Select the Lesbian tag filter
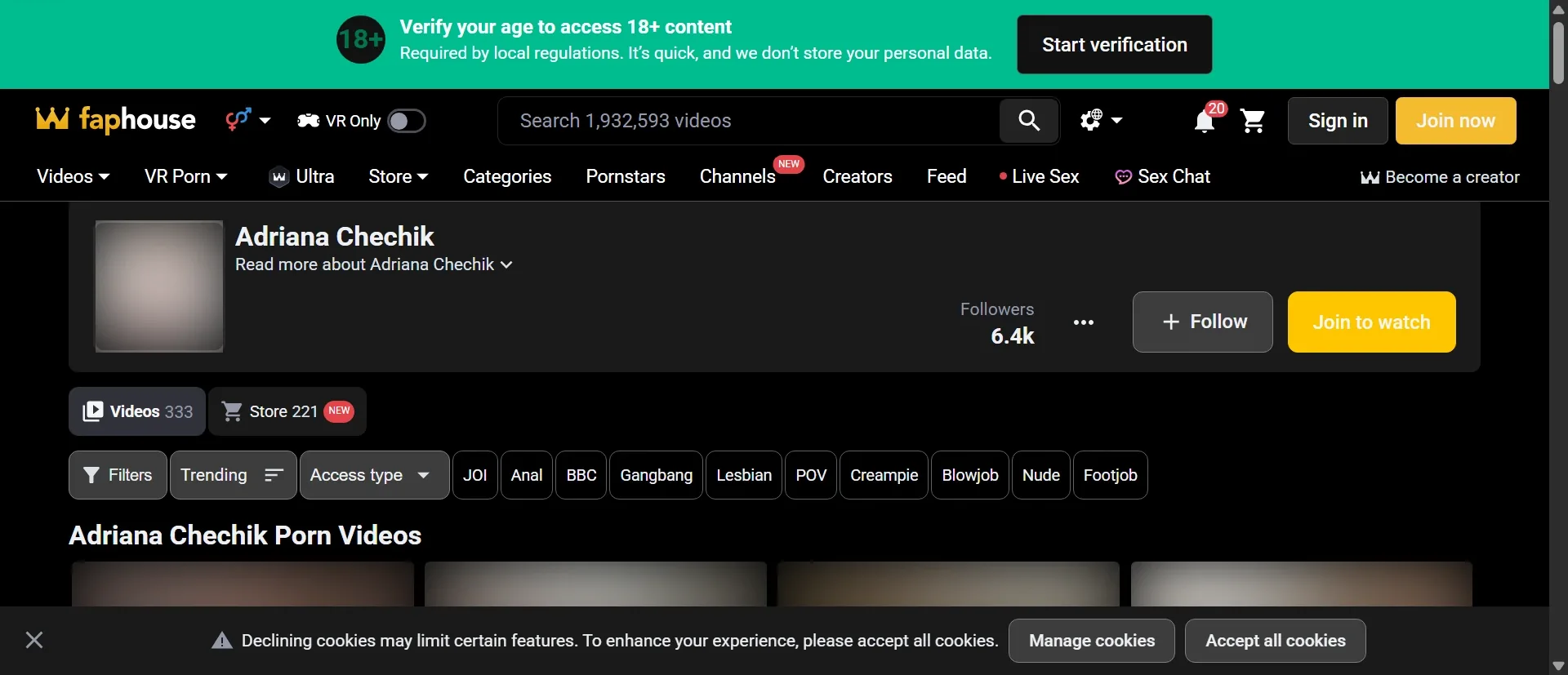 coord(744,475)
